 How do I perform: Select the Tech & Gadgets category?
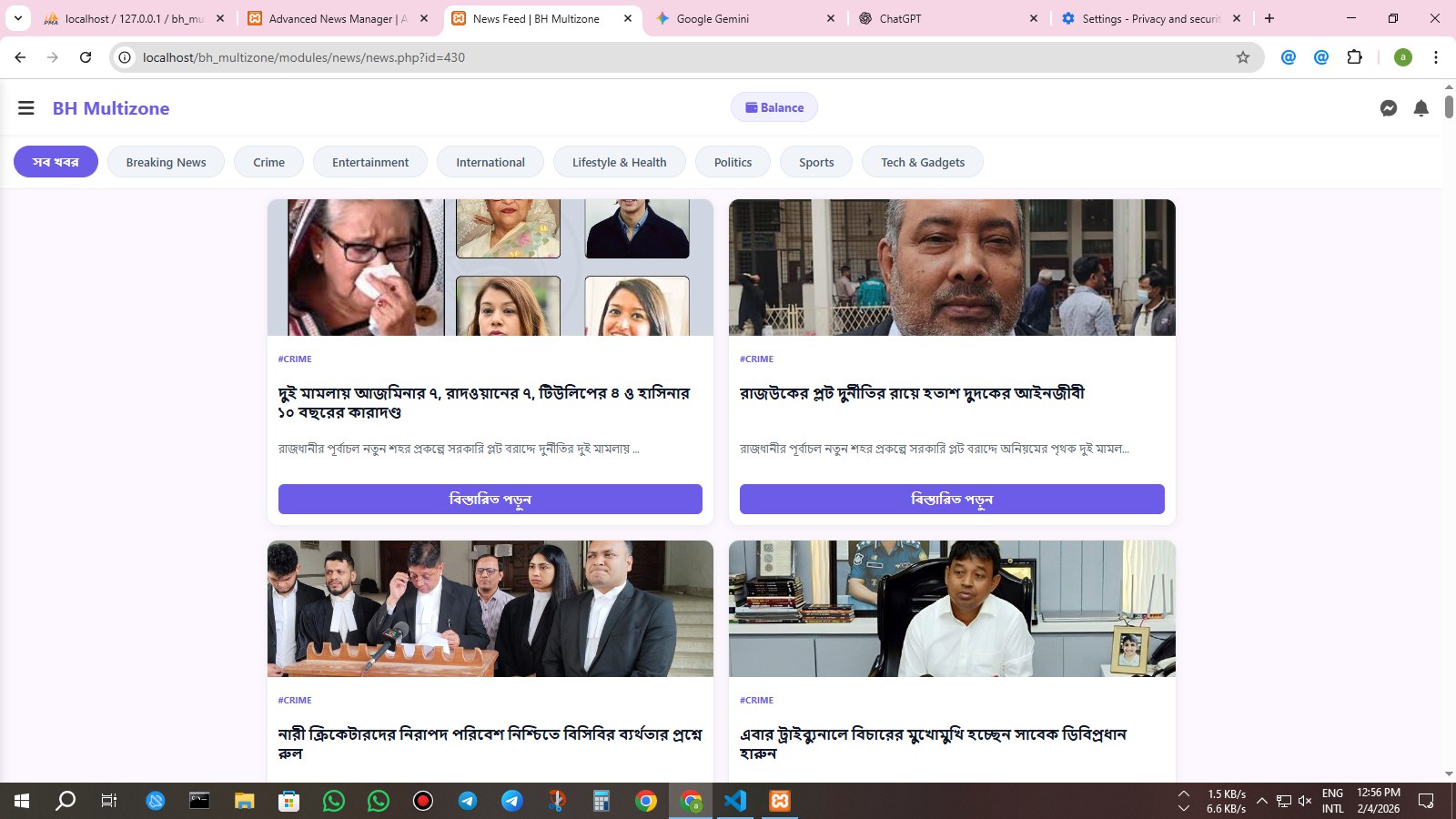point(922,162)
